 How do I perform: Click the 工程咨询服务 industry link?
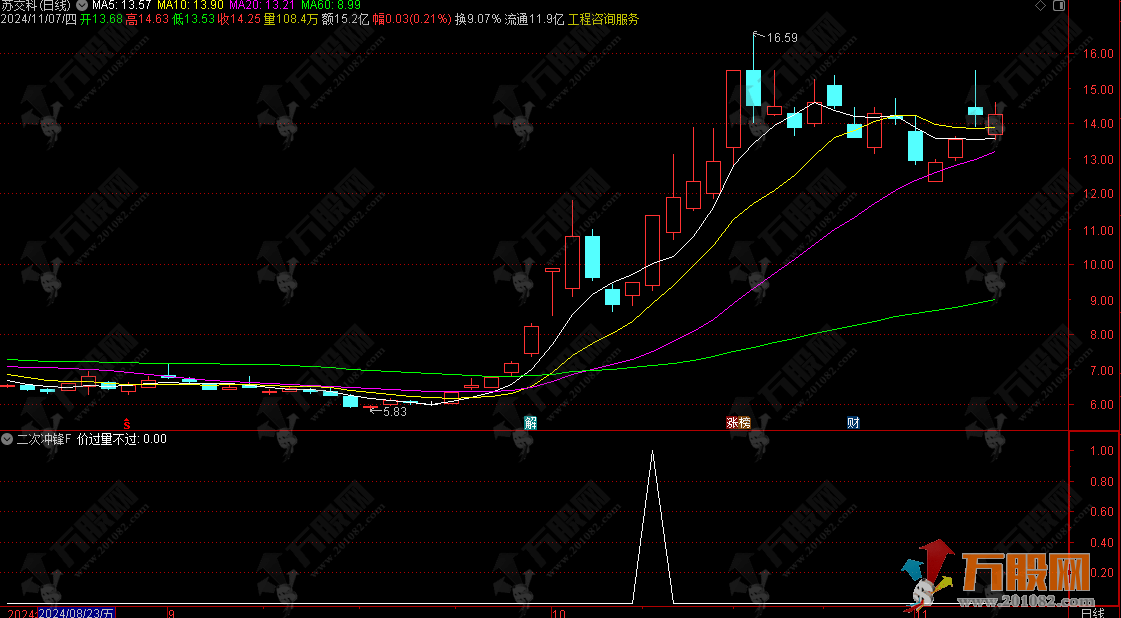[604, 19]
